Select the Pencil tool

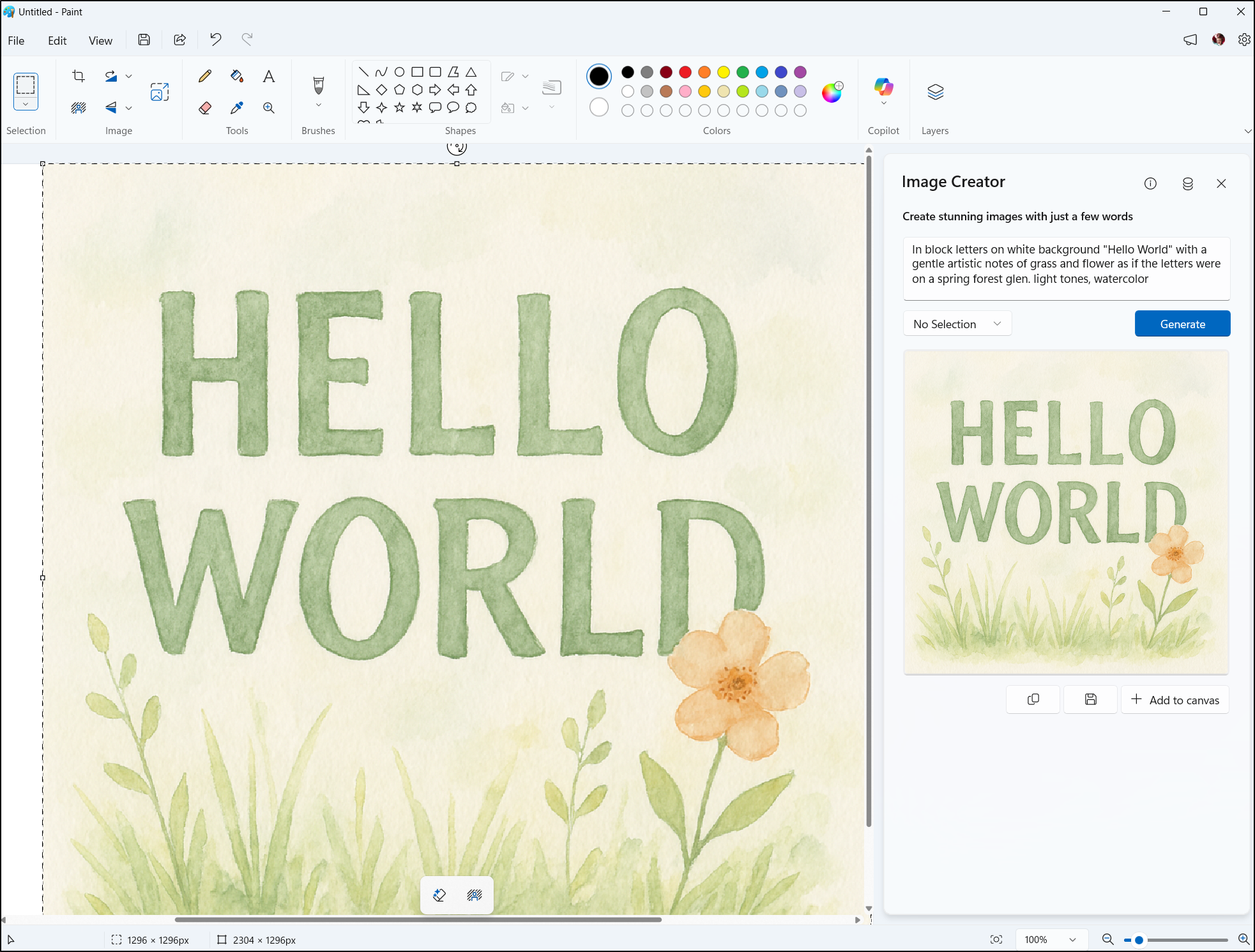point(205,77)
